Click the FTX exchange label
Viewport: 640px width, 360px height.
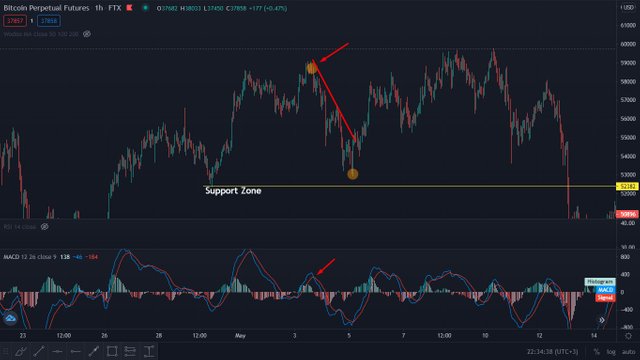tap(115, 8)
